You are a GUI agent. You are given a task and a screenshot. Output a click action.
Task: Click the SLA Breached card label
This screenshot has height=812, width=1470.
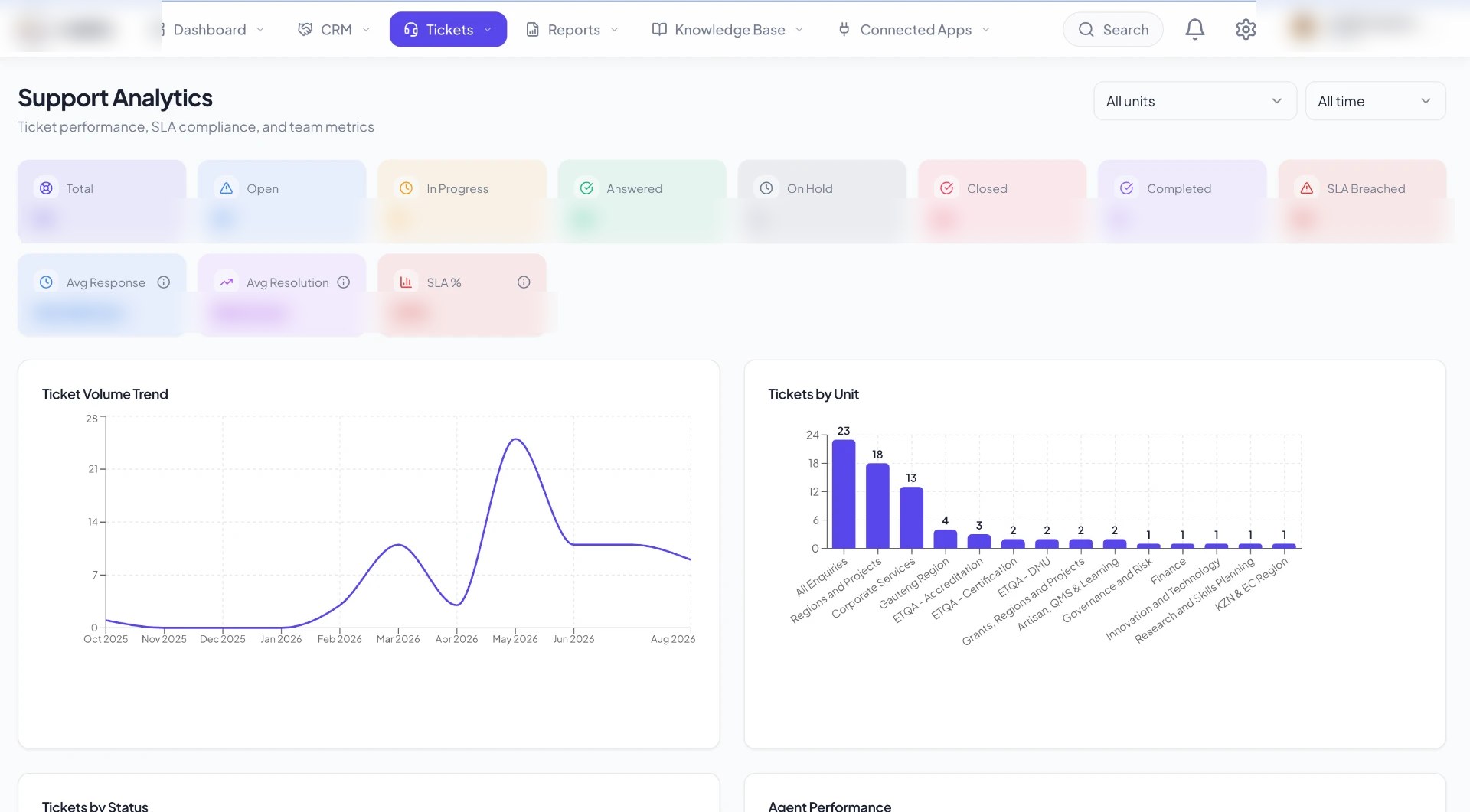(1366, 188)
